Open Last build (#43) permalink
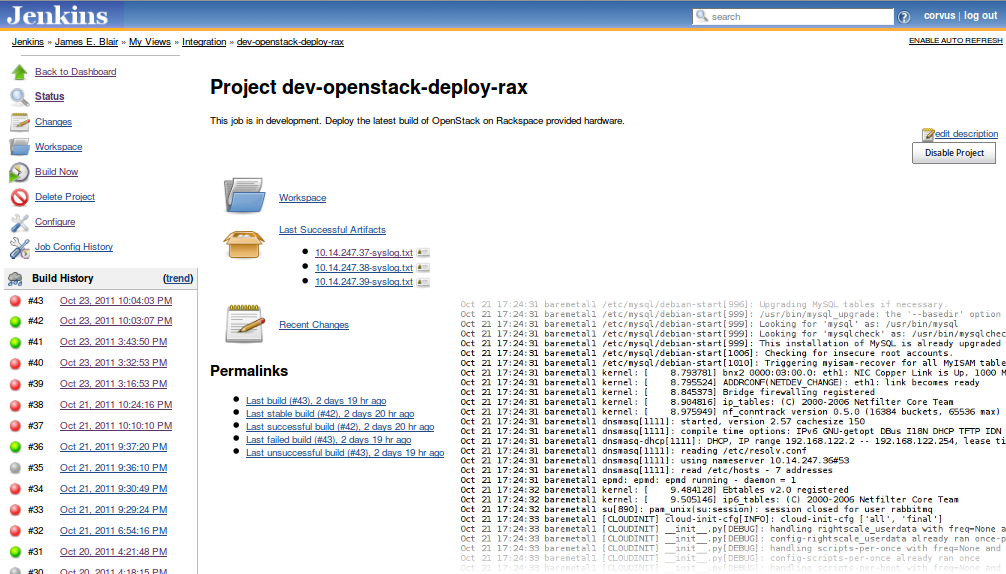Viewport: 1006px width, 574px height. (x=316, y=401)
